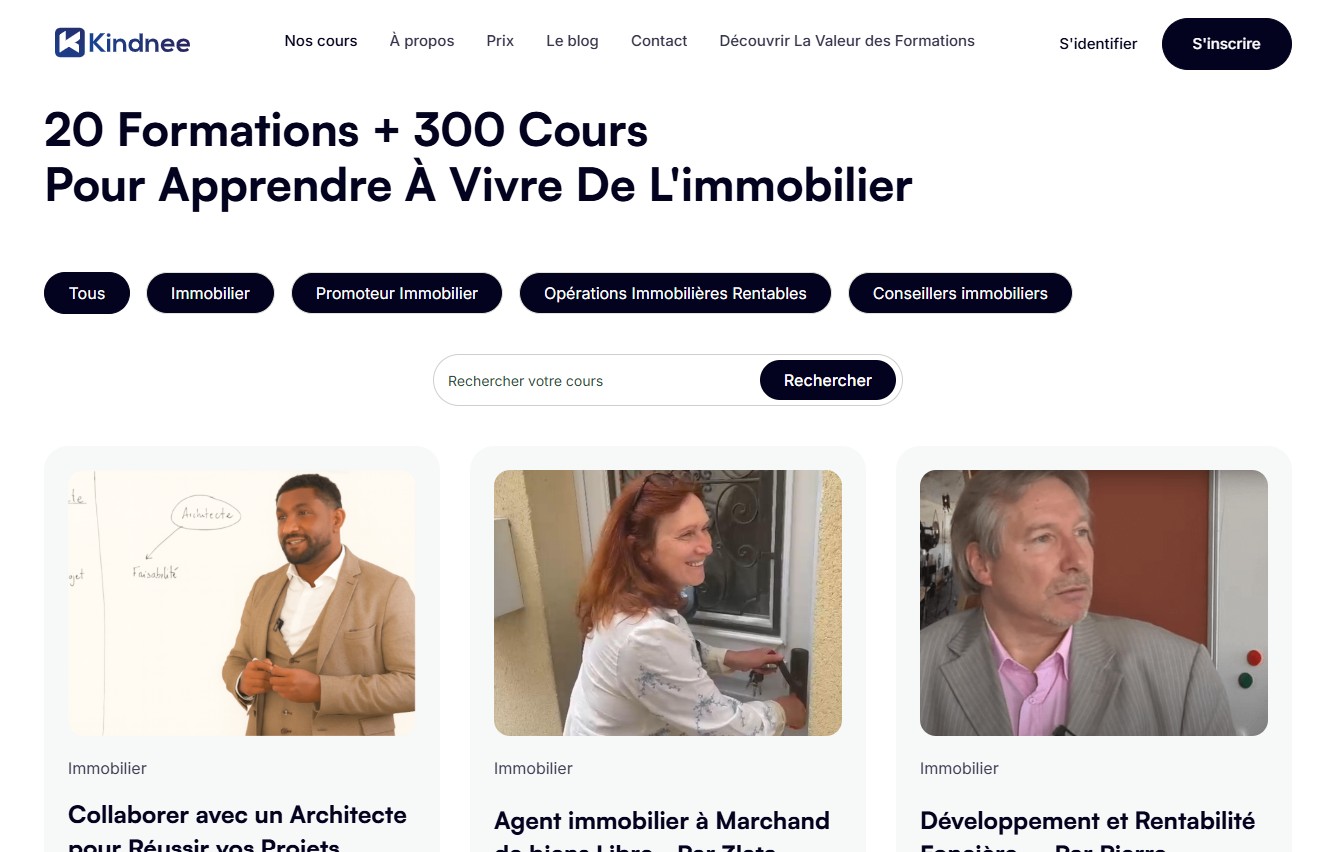Open the Nos cours menu item
The image size is (1320, 852).
321,41
